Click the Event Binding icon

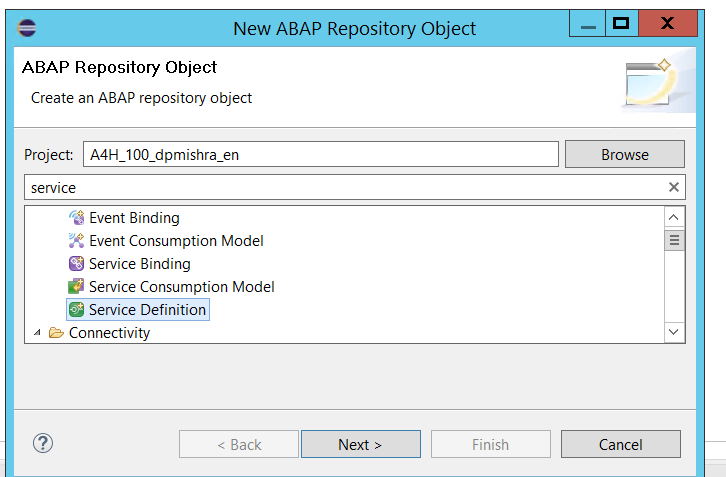click(x=76, y=217)
